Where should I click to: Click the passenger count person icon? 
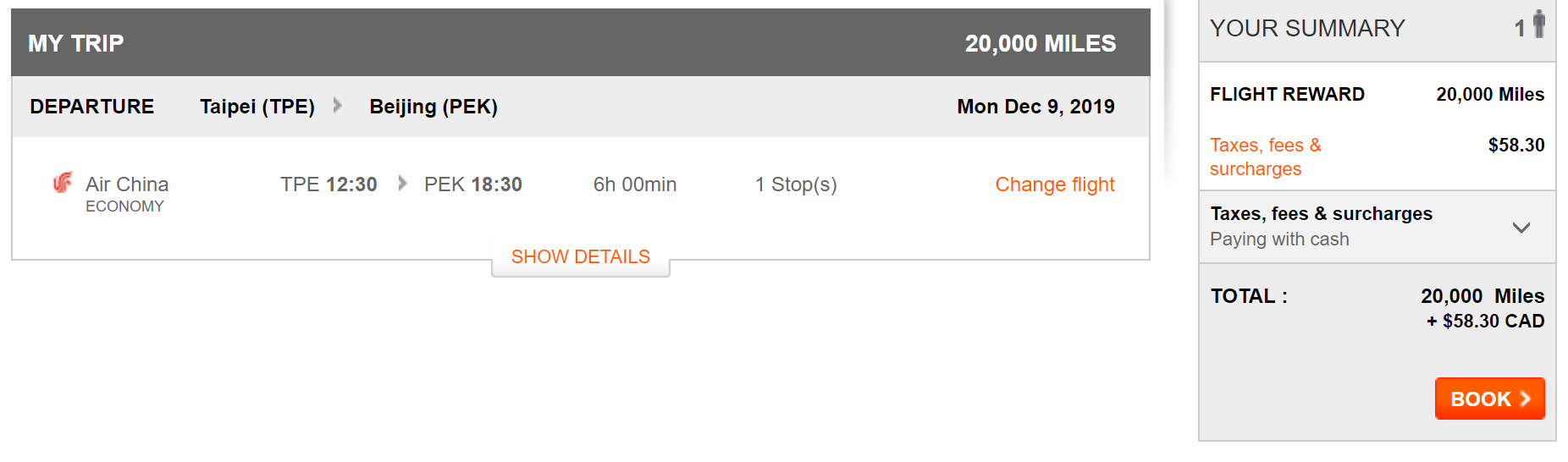point(1539,24)
